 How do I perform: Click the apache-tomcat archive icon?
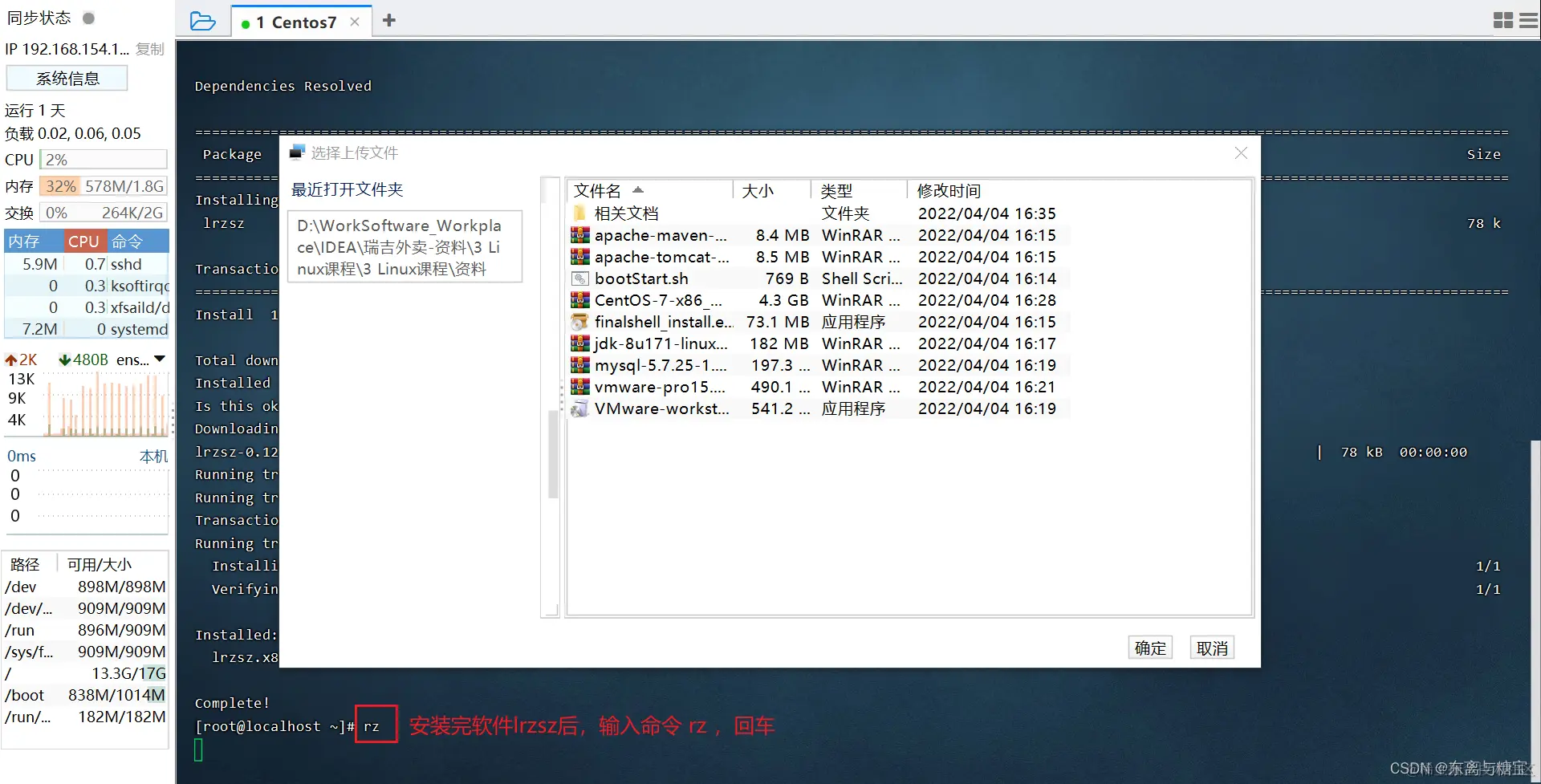579,257
